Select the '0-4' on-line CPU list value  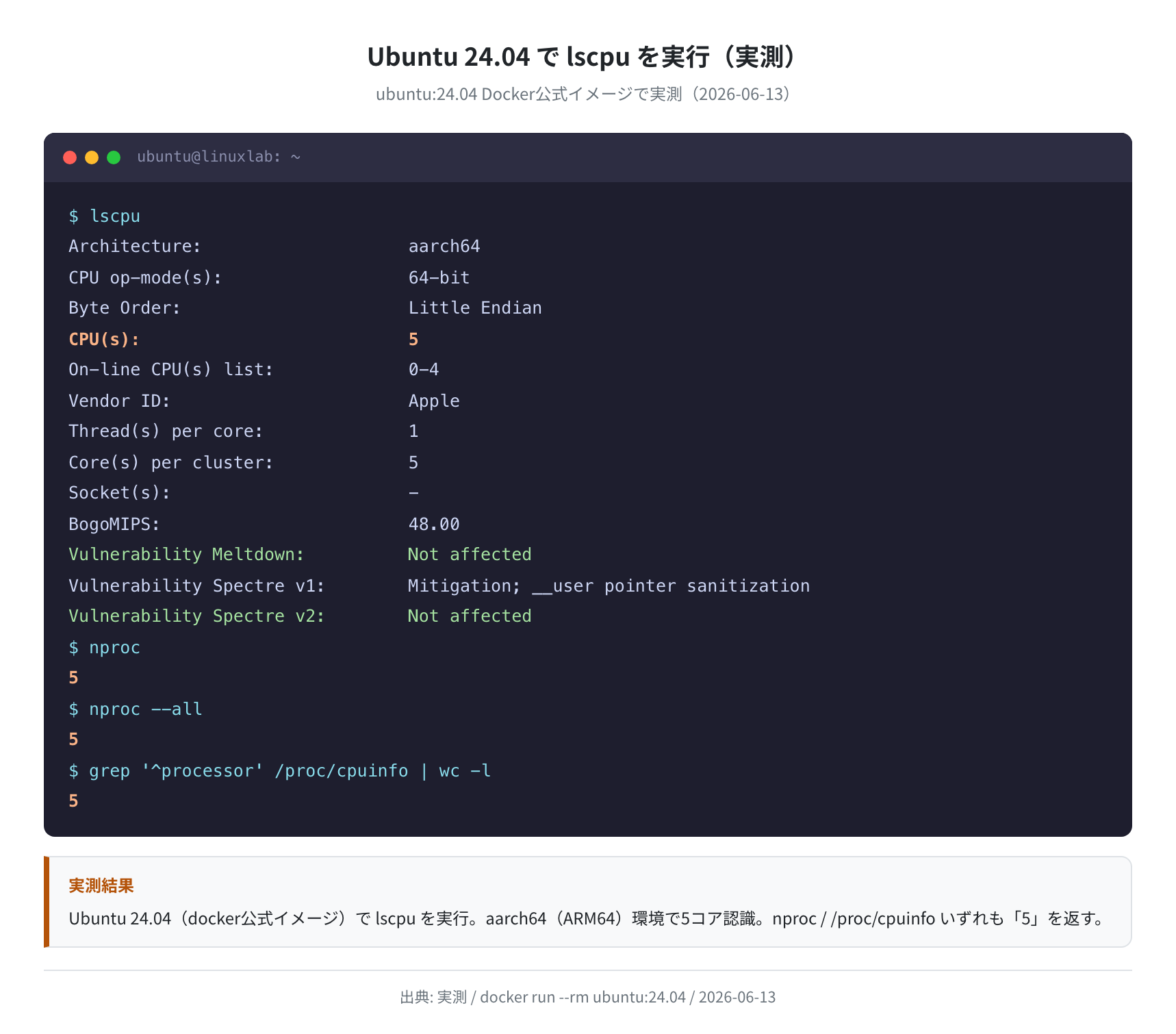(x=424, y=370)
